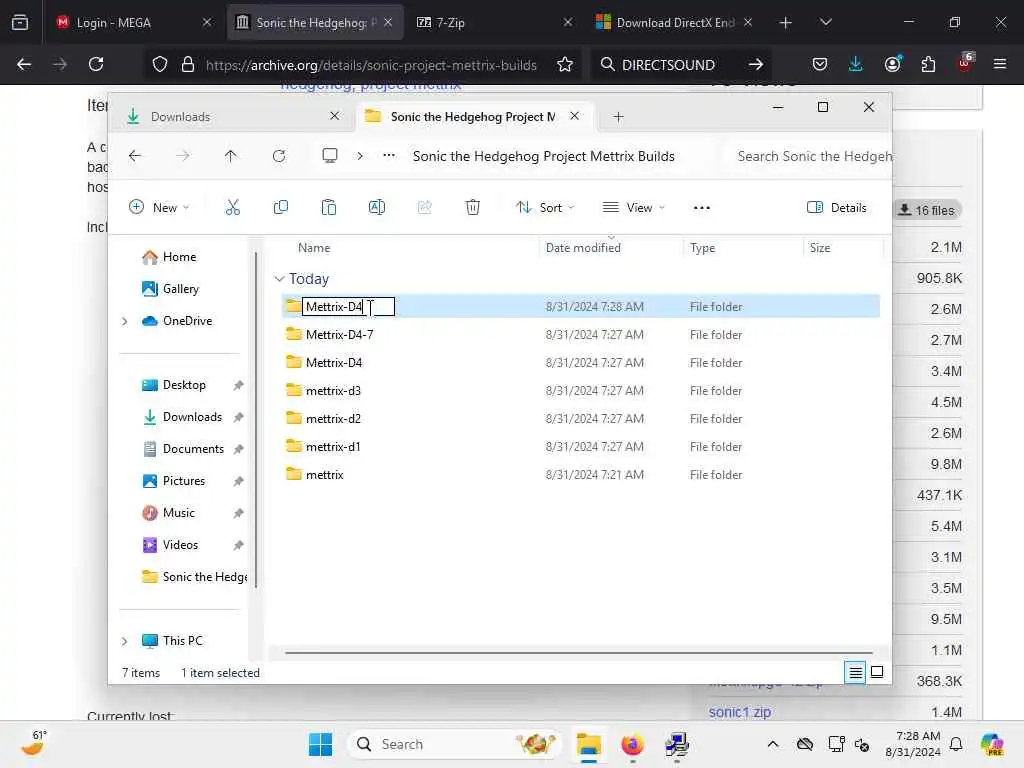Open Firefox downloads panel
1024x768 pixels.
(856, 64)
